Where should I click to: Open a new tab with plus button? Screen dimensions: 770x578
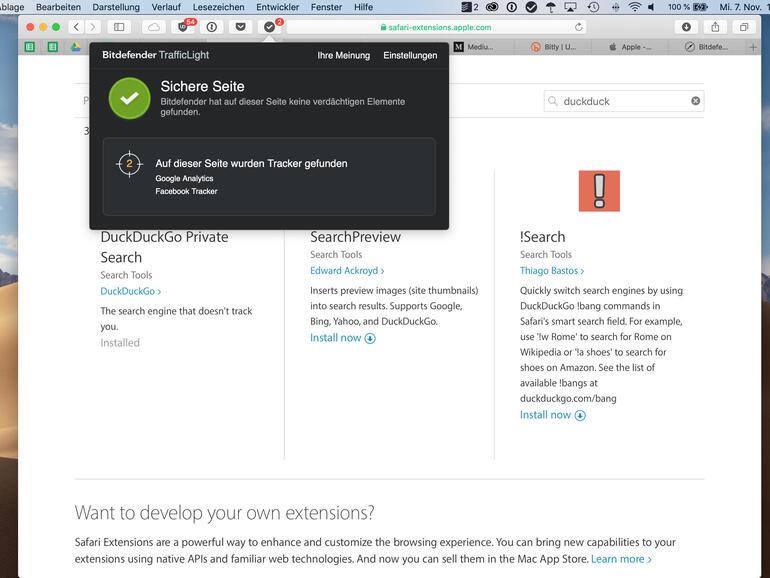(x=753, y=47)
